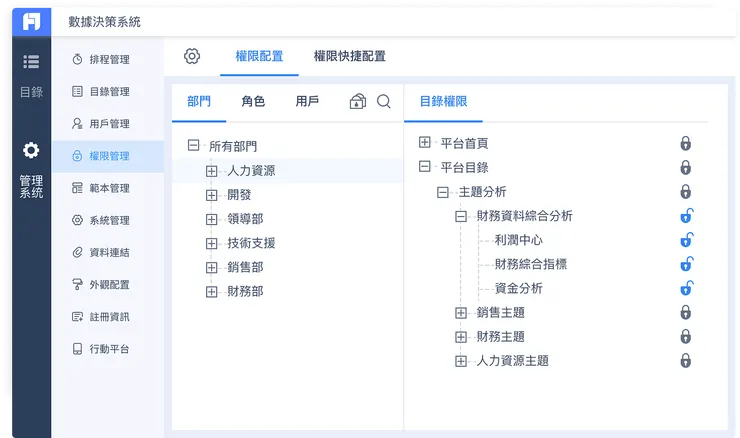Open the permission settings gear icon
This screenshot has height=438, width=740.
(192, 56)
